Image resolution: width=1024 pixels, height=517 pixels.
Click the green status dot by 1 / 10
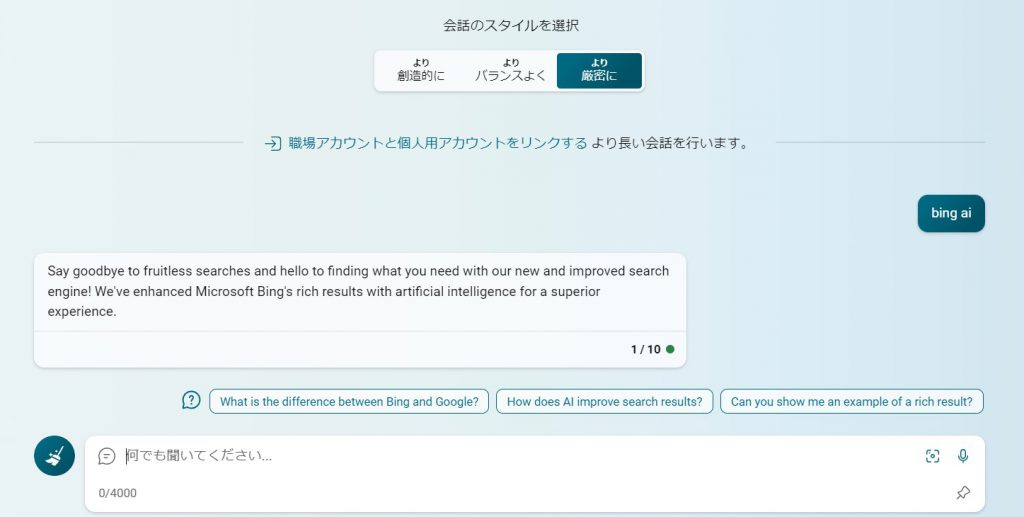tap(670, 349)
